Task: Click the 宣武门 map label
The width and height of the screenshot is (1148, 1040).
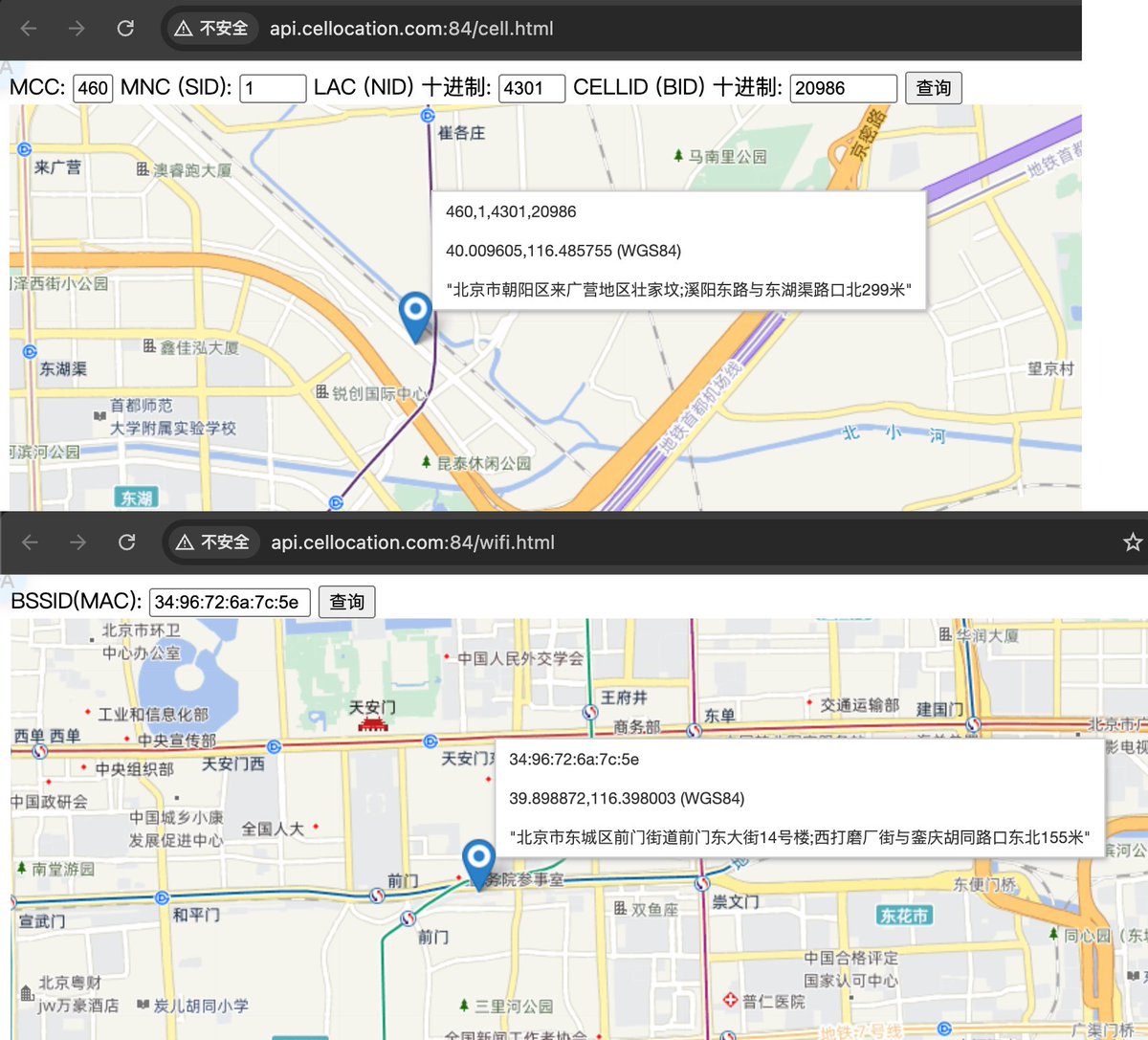Action: [x=42, y=920]
